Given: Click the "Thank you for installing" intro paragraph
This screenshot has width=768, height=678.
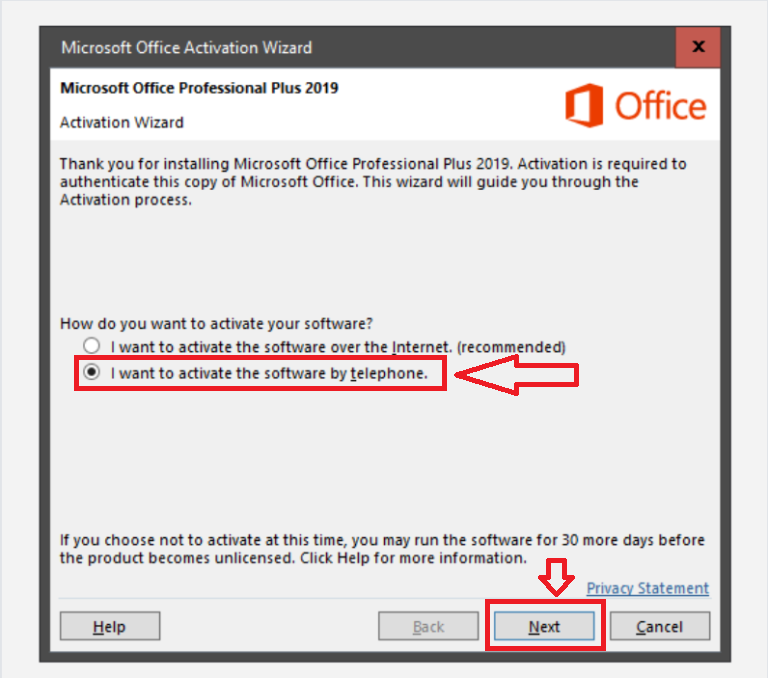Looking at the screenshot, I should (x=373, y=182).
